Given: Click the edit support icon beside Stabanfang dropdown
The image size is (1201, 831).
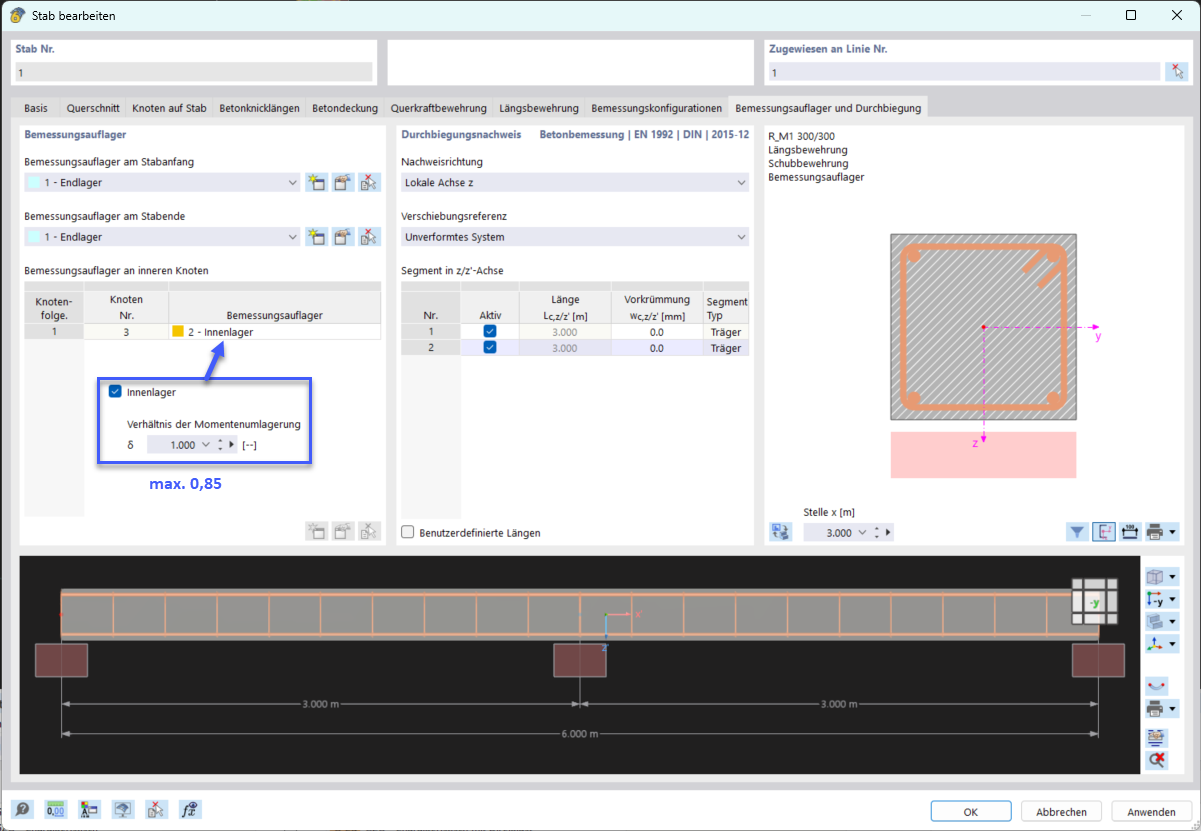Looking at the screenshot, I should coord(343,183).
